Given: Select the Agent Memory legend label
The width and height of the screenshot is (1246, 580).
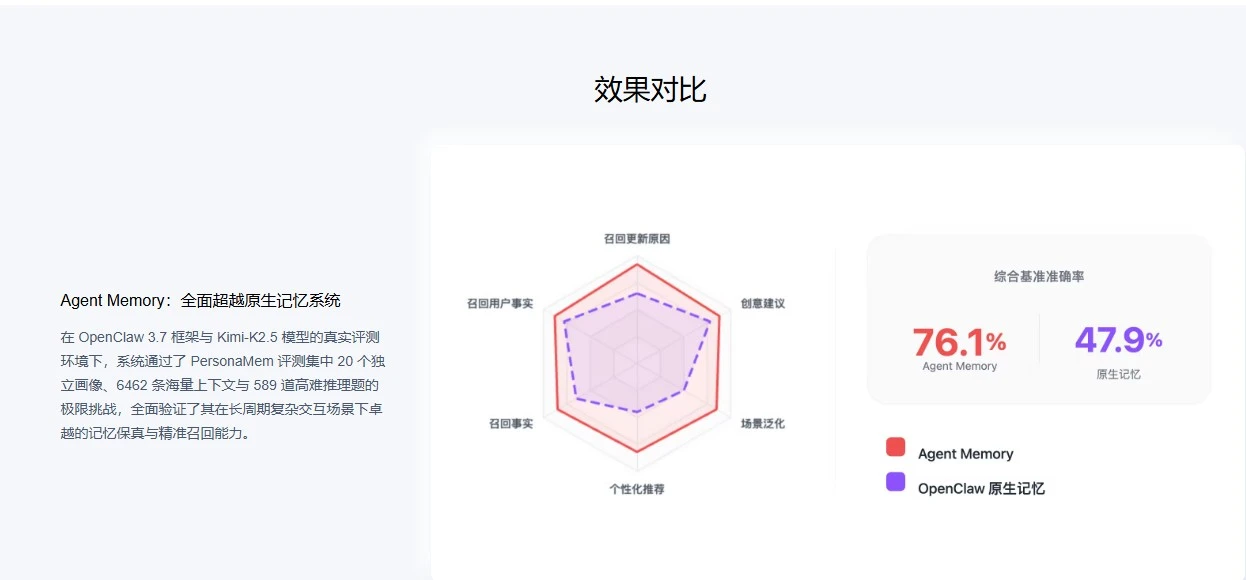Looking at the screenshot, I should (x=965, y=454).
